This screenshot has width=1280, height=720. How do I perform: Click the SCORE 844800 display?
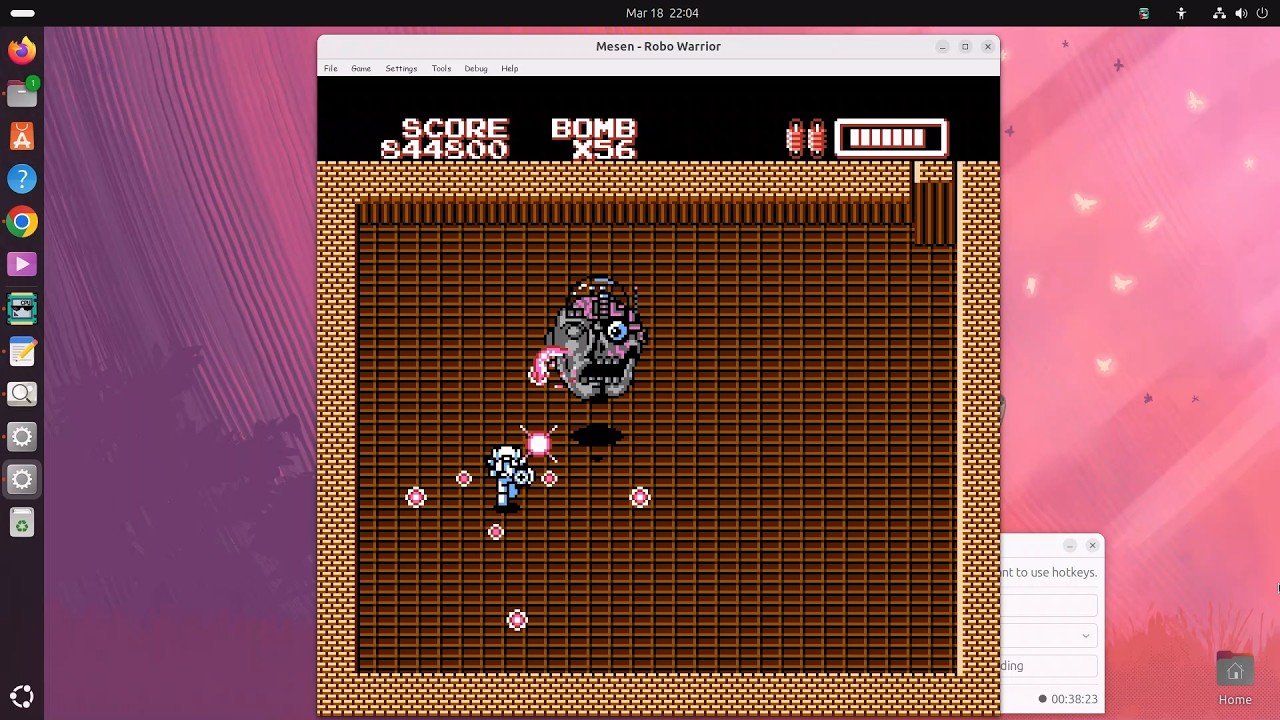point(446,139)
